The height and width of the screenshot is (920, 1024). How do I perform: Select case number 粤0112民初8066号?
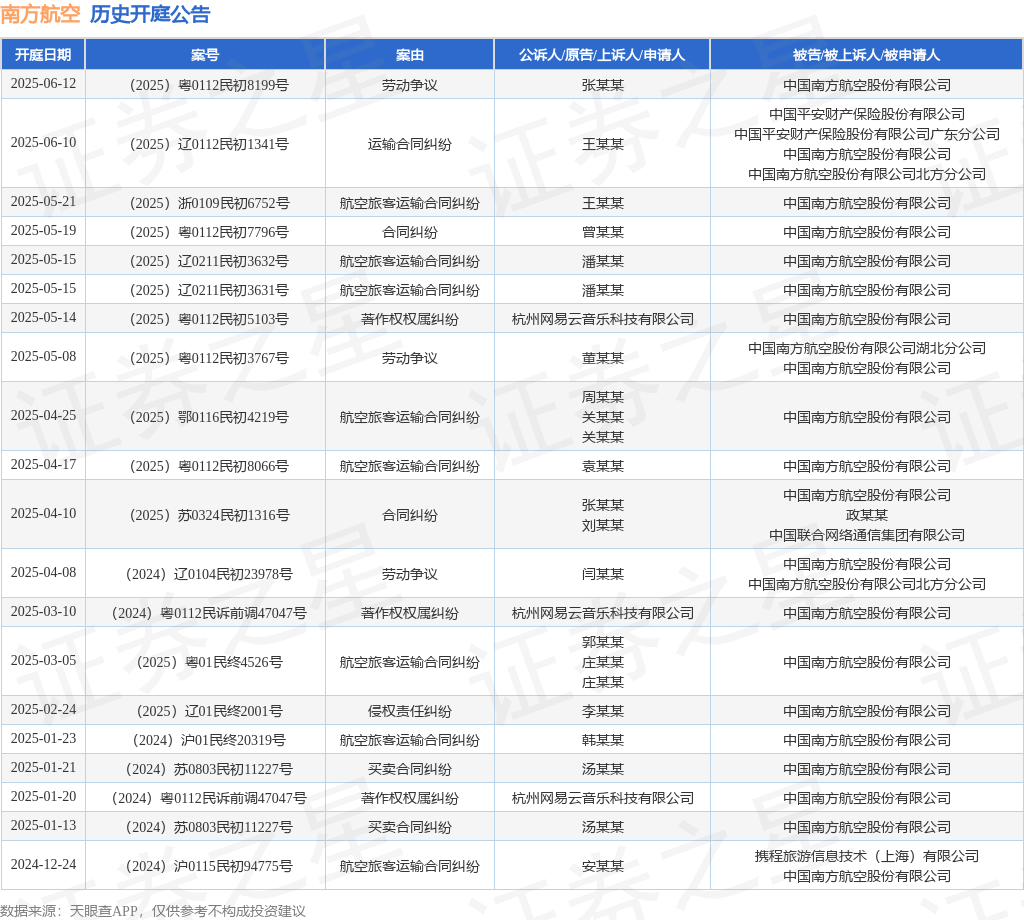209,466
